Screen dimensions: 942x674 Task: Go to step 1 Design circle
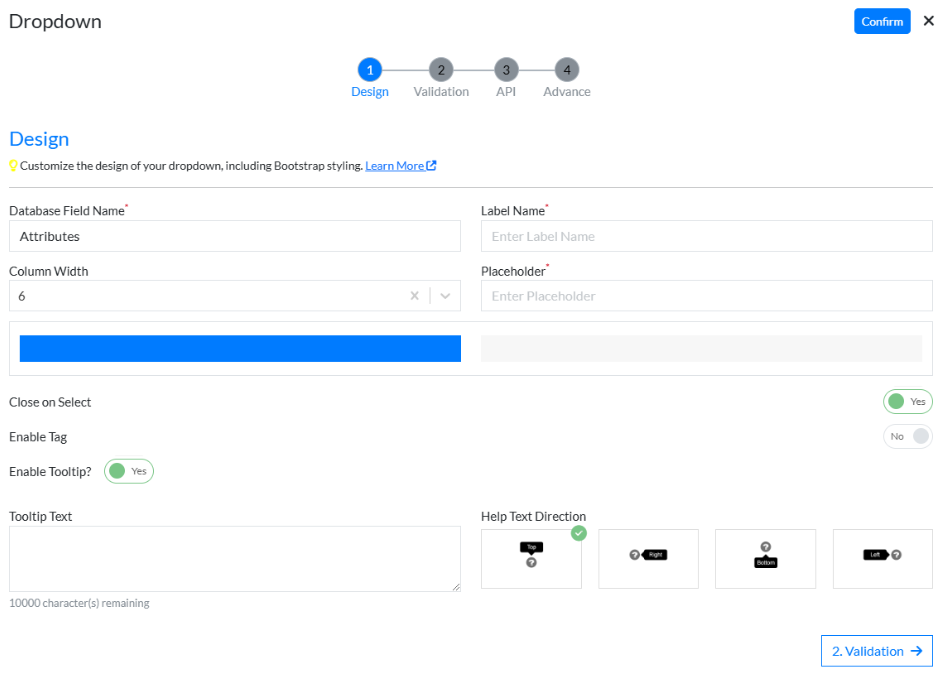[x=370, y=70]
